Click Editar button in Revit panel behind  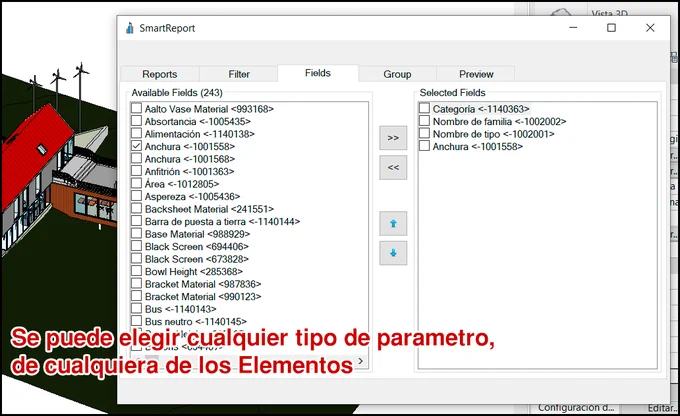pos(661,408)
